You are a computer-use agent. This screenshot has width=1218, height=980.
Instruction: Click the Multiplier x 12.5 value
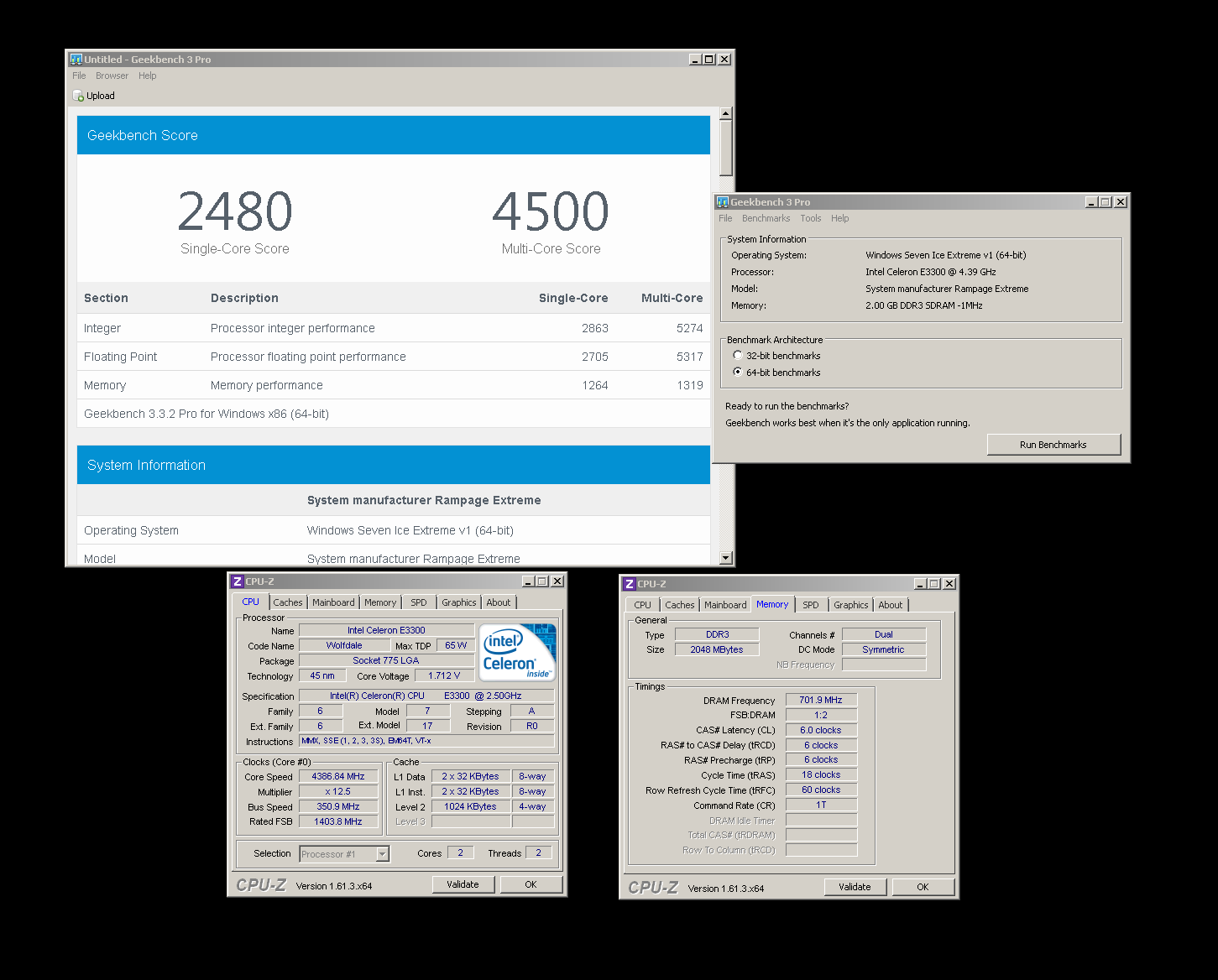(338, 791)
